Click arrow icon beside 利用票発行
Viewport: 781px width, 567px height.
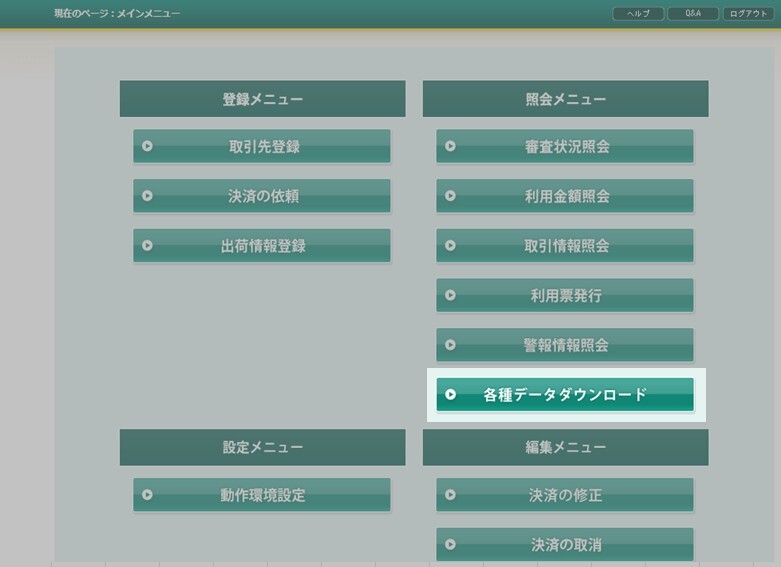450,295
